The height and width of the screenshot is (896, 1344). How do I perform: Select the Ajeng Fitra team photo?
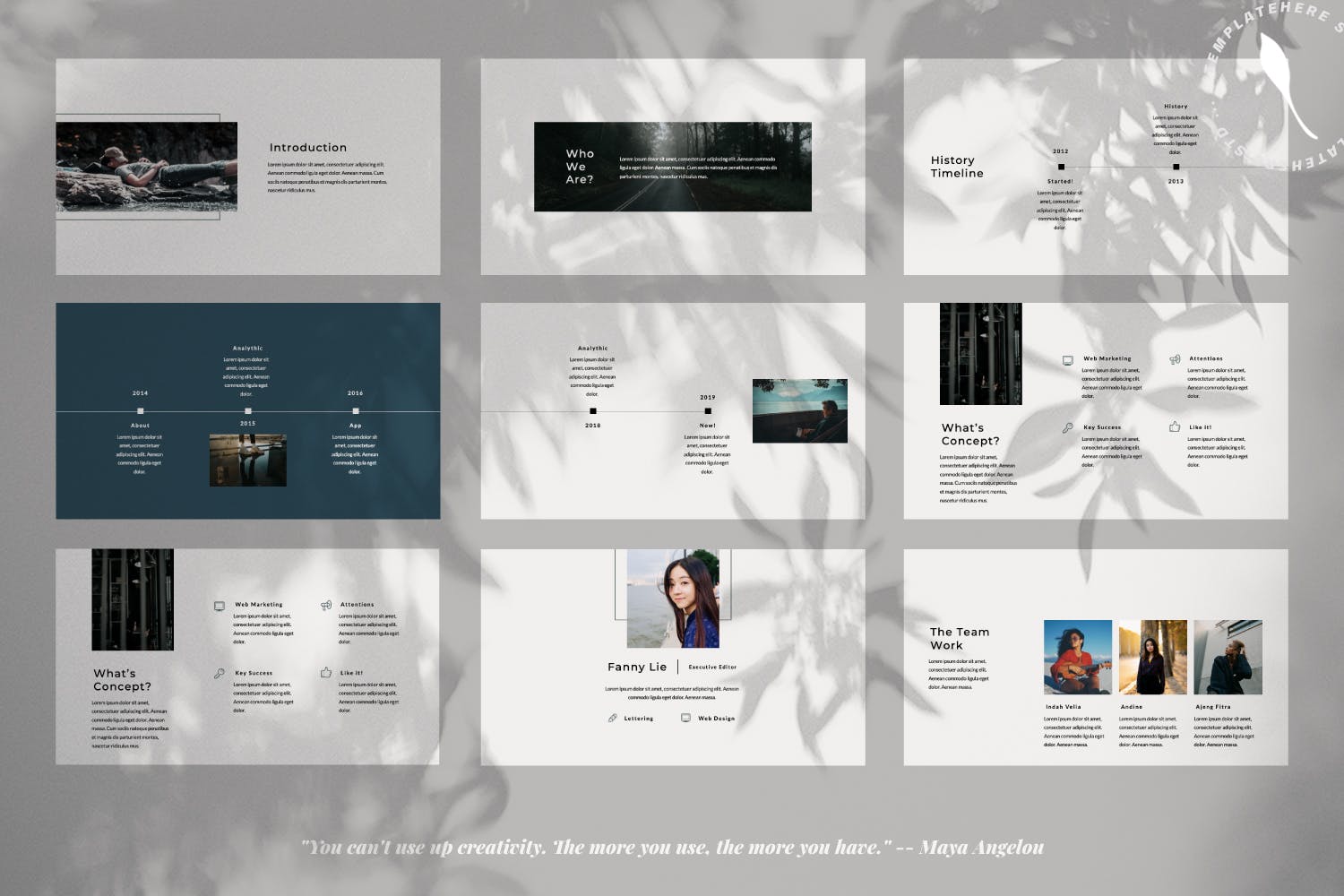(x=1228, y=657)
